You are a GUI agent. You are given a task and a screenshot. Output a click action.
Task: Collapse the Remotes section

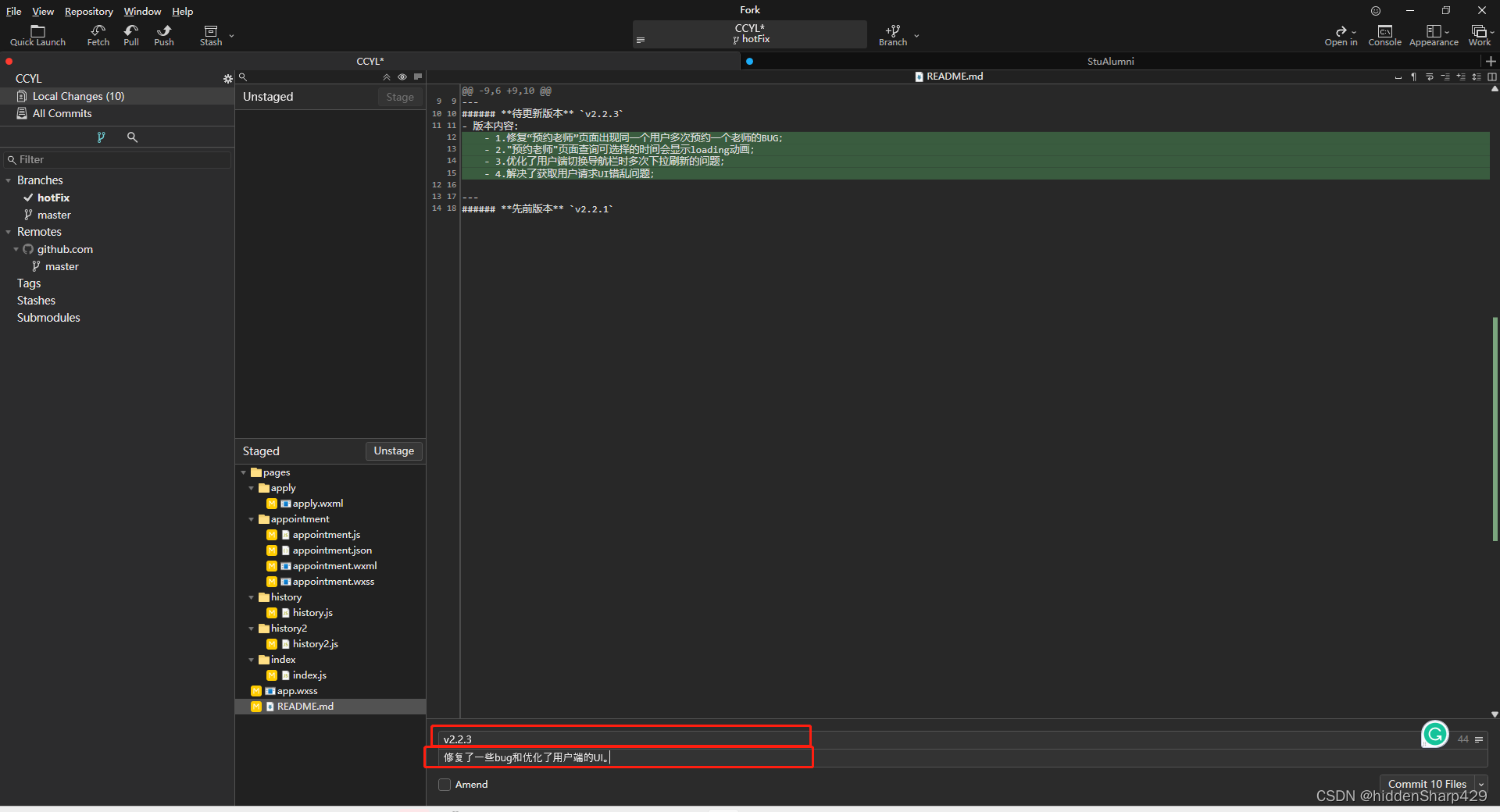9,232
